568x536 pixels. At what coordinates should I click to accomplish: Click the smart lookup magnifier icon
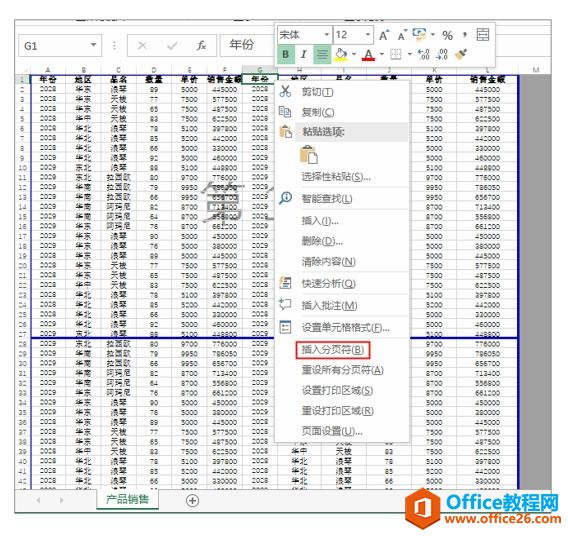286,198
